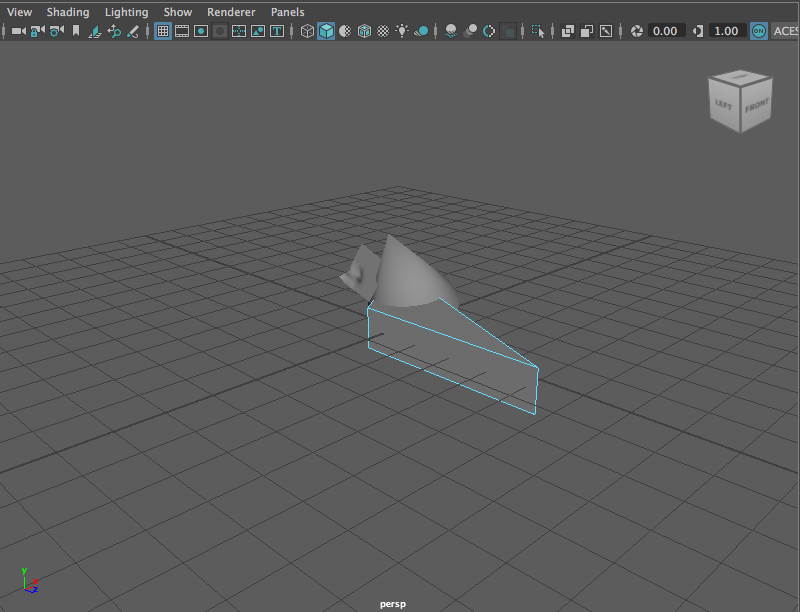Click the Use All Lights bulb icon
This screenshot has height=612, width=800.
(402, 31)
